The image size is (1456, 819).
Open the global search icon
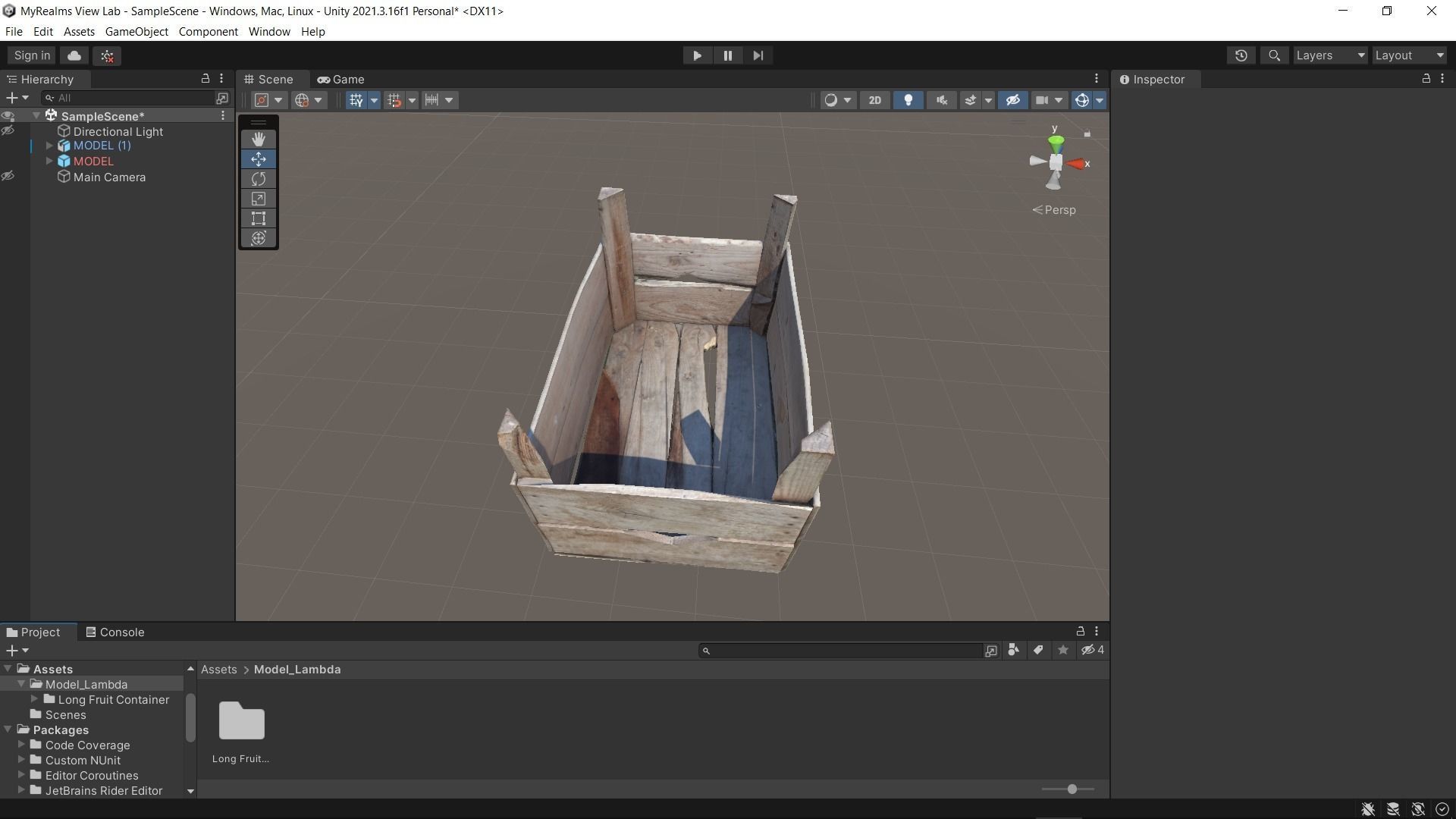pos(1274,55)
